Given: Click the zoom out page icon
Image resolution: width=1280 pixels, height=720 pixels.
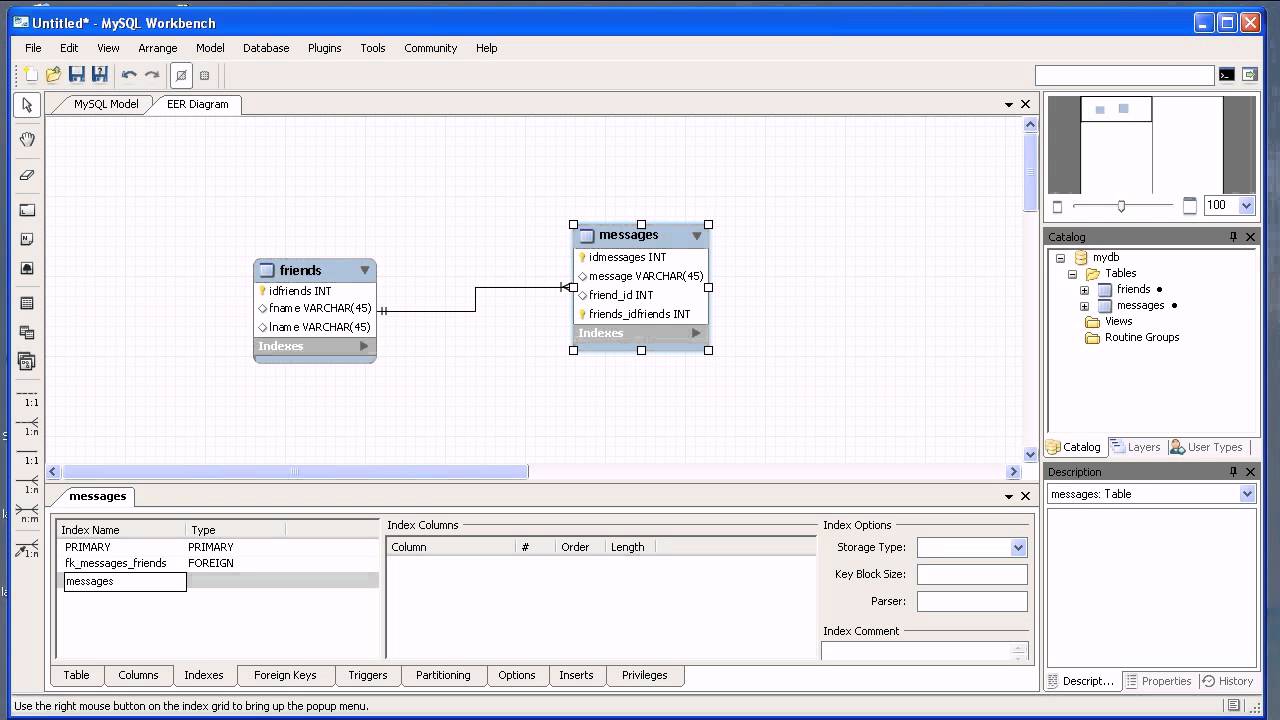Looking at the screenshot, I should pyautogui.click(x=1058, y=206).
